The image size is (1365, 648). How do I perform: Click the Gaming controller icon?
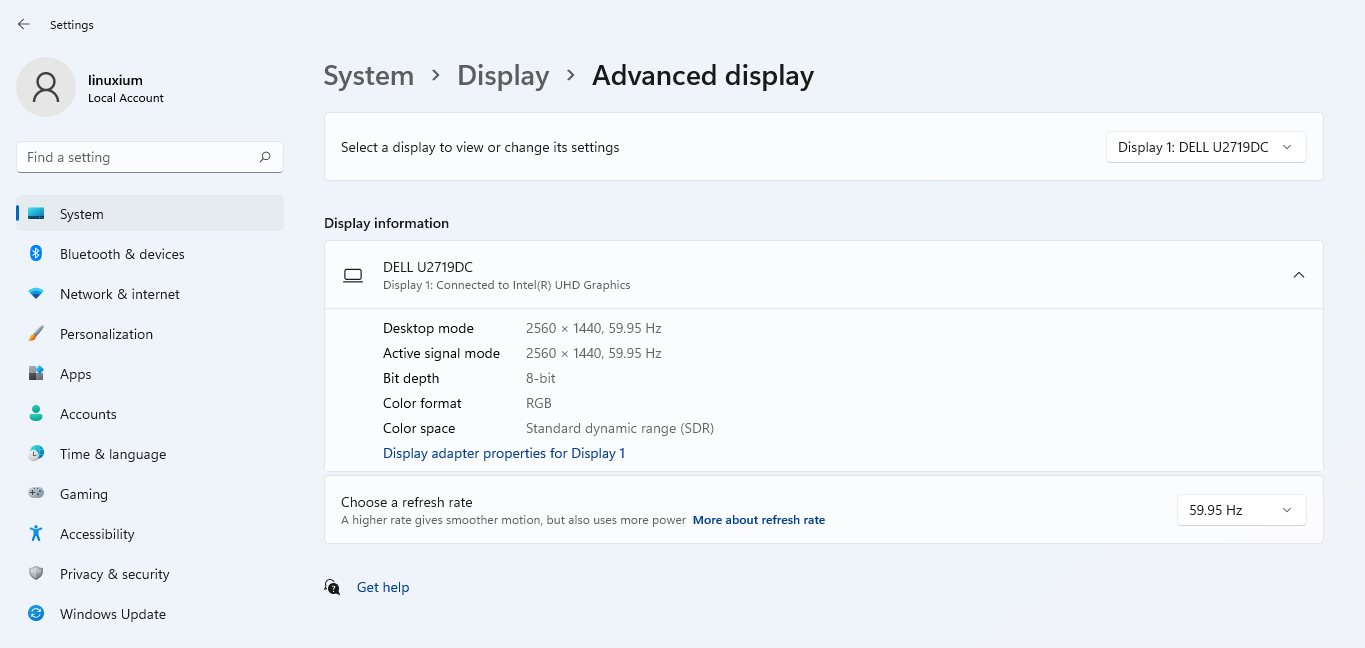pos(36,494)
